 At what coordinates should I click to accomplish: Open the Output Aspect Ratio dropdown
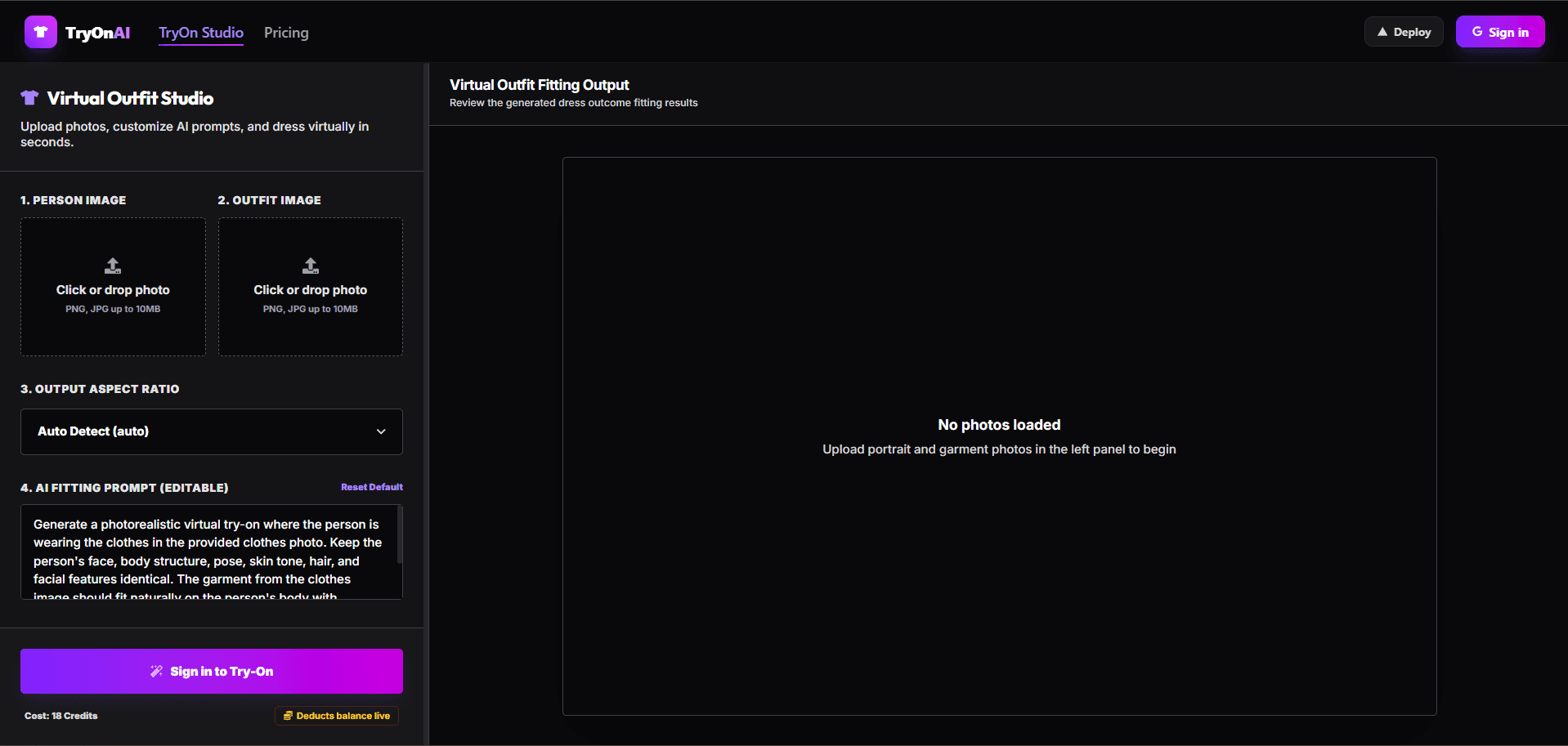click(x=212, y=431)
